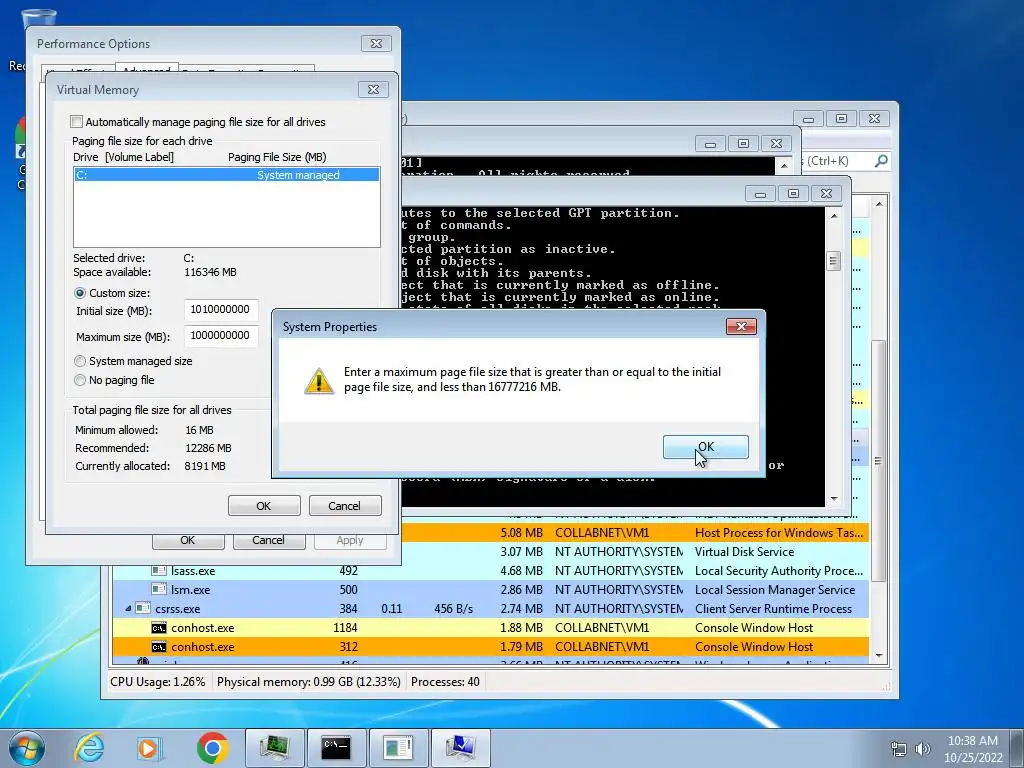The image size is (1024, 768).
Task: Choose System managed size option
Action: [80, 361]
